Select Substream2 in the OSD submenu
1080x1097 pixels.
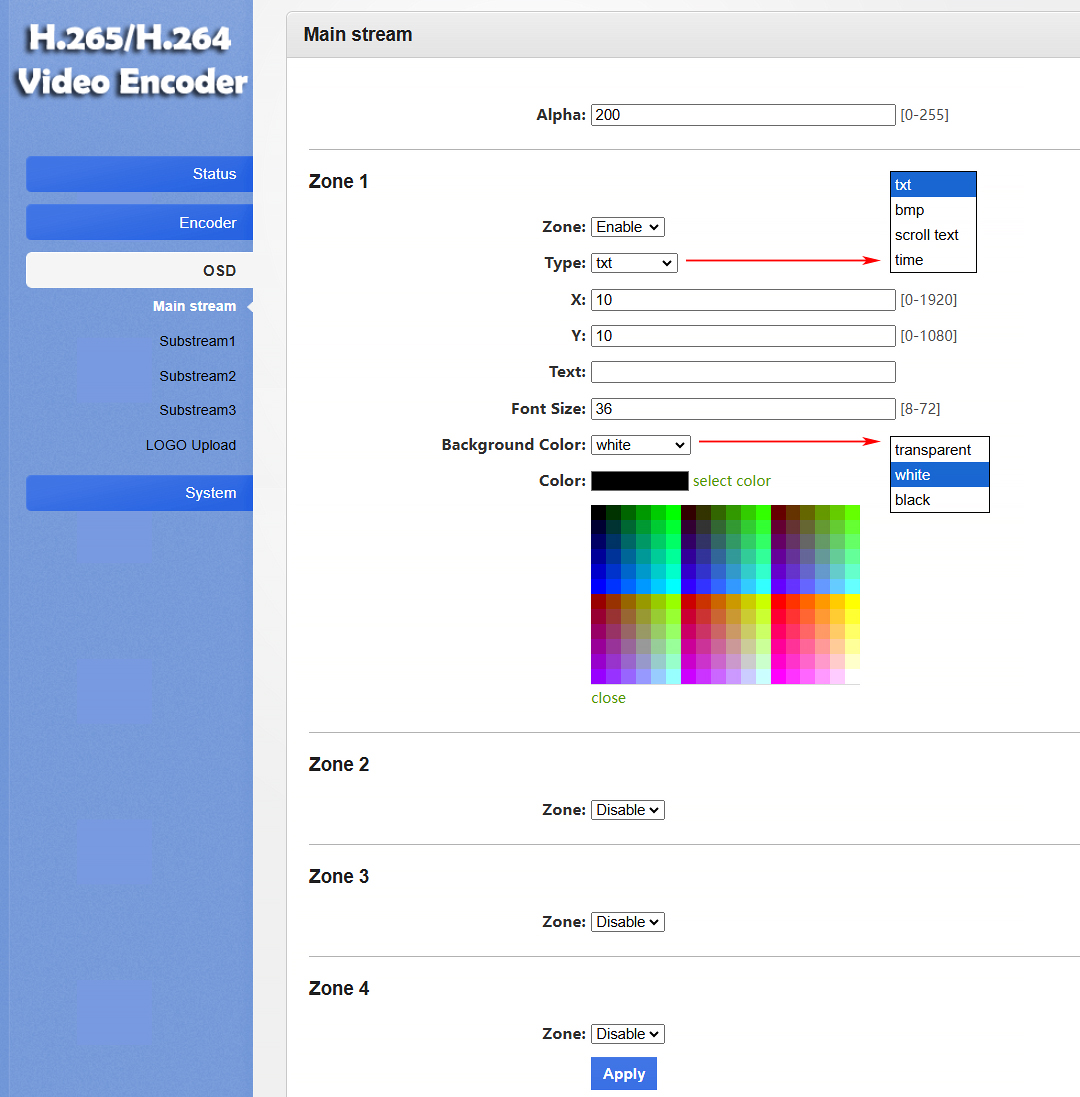pyautogui.click(x=197, y=376)
